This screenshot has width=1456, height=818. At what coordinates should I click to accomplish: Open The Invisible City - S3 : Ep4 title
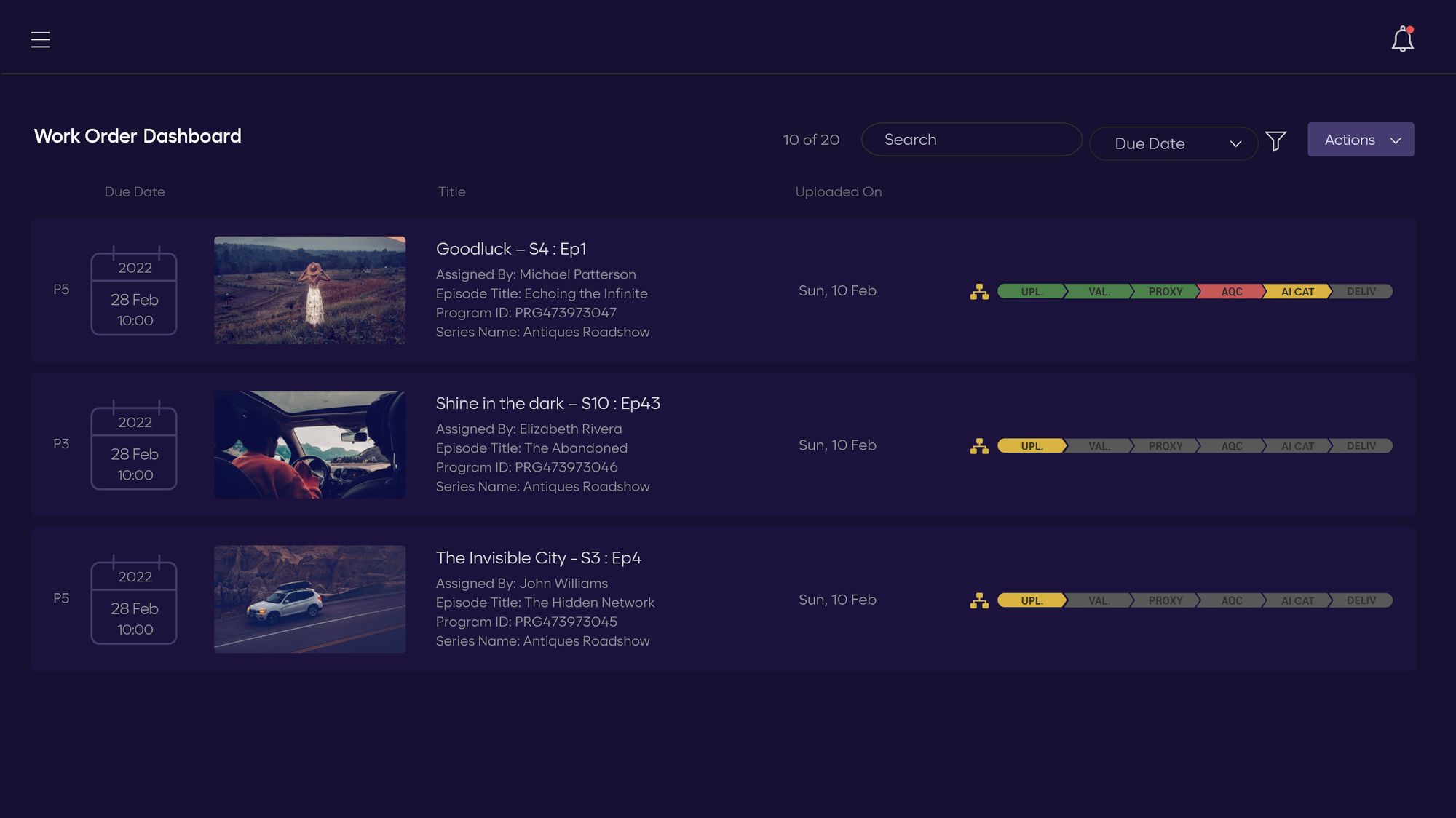538,558
